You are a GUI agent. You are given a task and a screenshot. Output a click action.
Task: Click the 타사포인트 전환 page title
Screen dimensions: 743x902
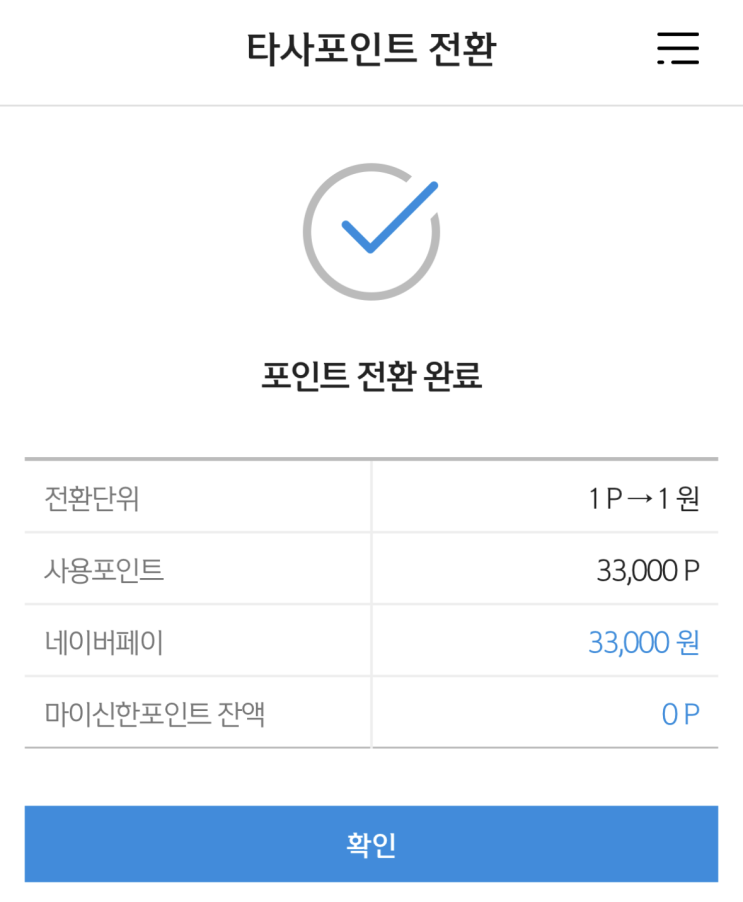371,48
